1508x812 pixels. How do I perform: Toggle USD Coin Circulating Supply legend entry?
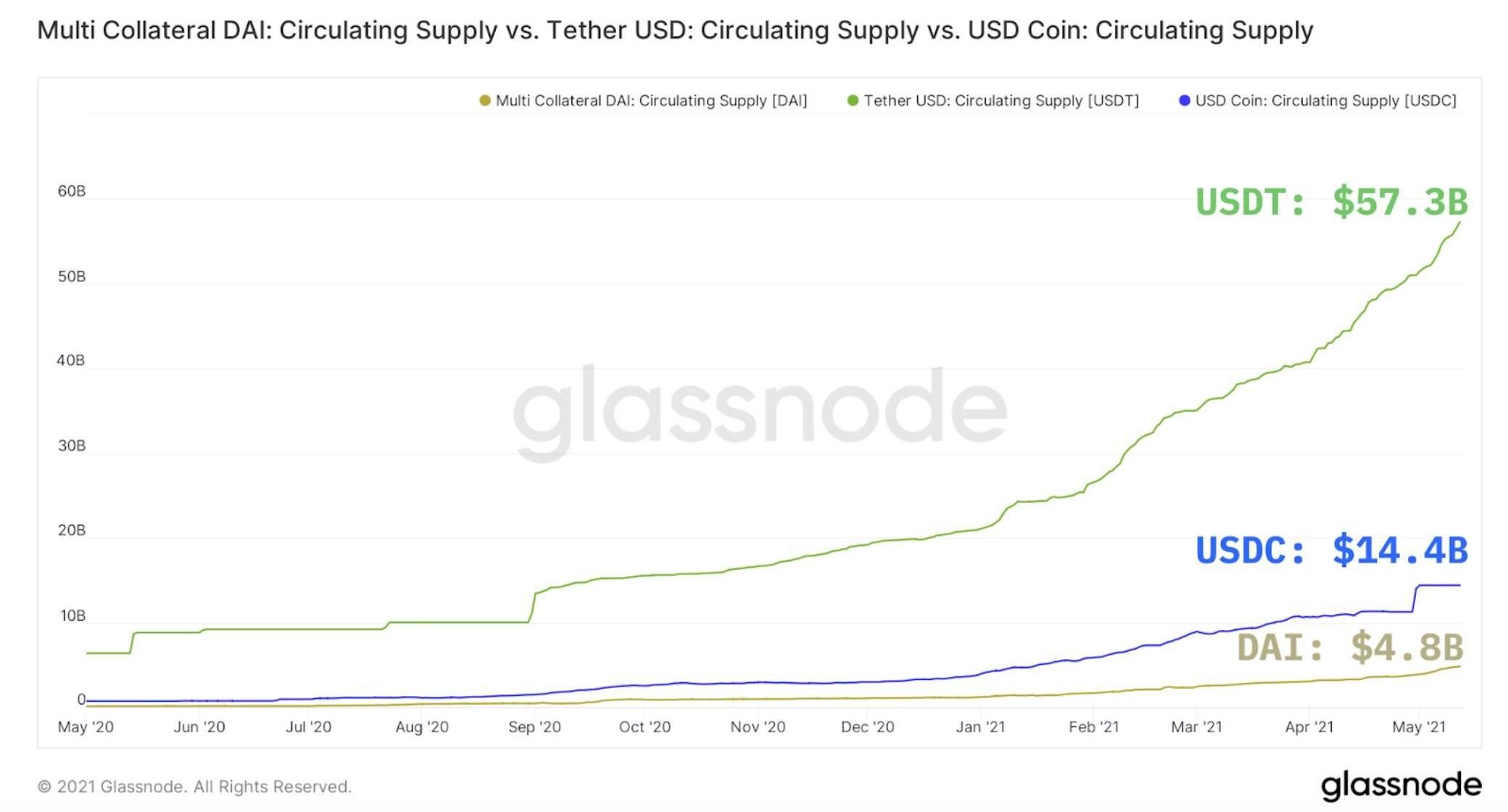click(1325, 101)
